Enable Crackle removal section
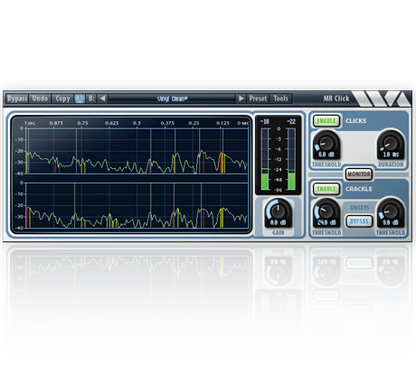416x376 pixels. 326,189
